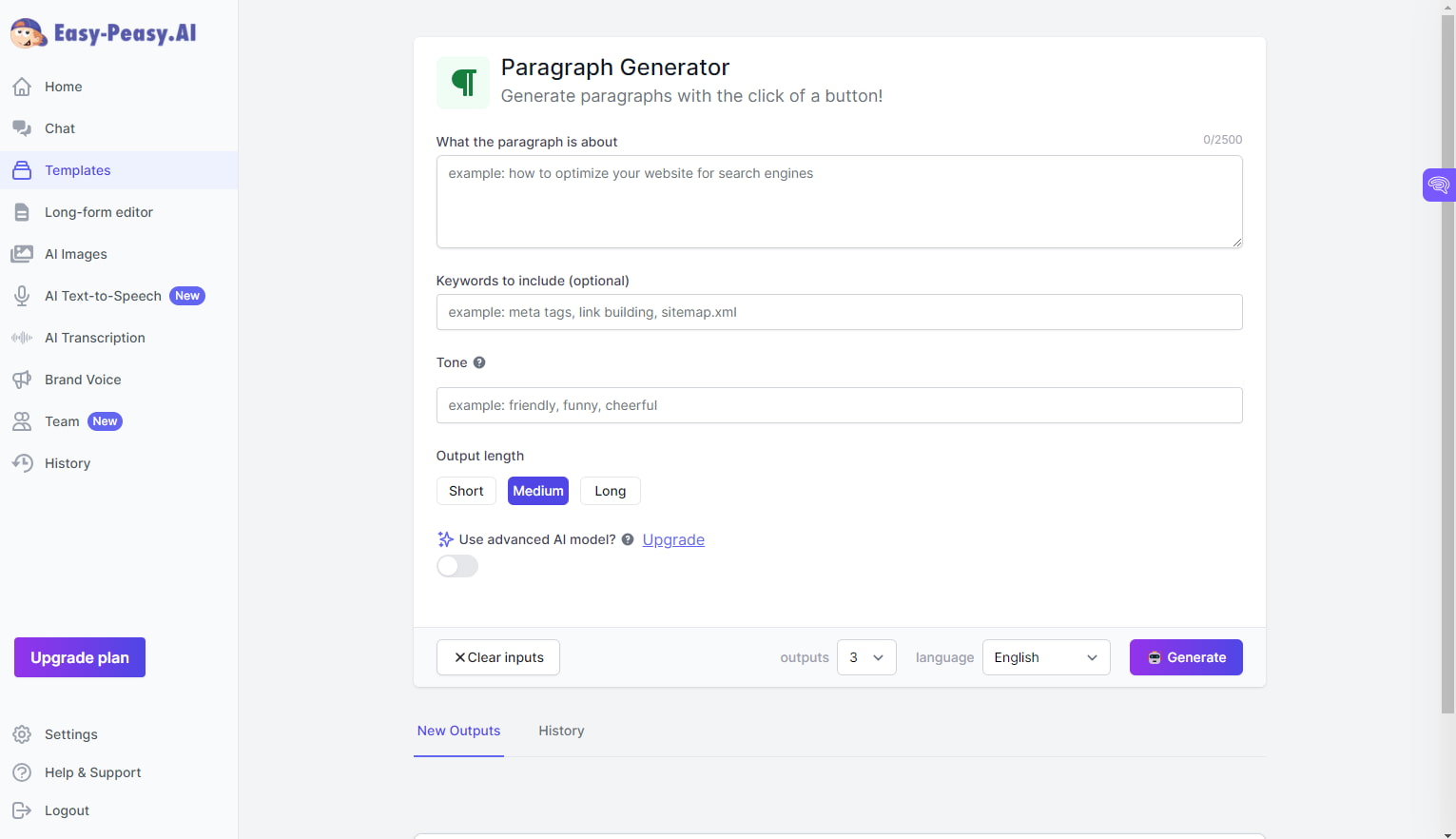Open Chat via speech bubble icon
The height and width of the screenshot is (839, 1456).
click(22, 128)
